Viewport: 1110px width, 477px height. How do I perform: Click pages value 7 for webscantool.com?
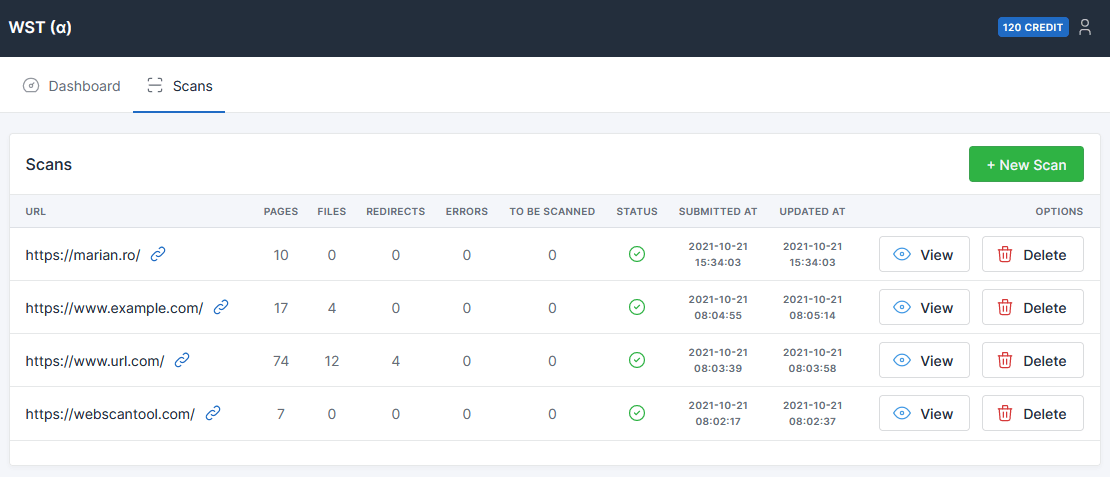point(281,414)
